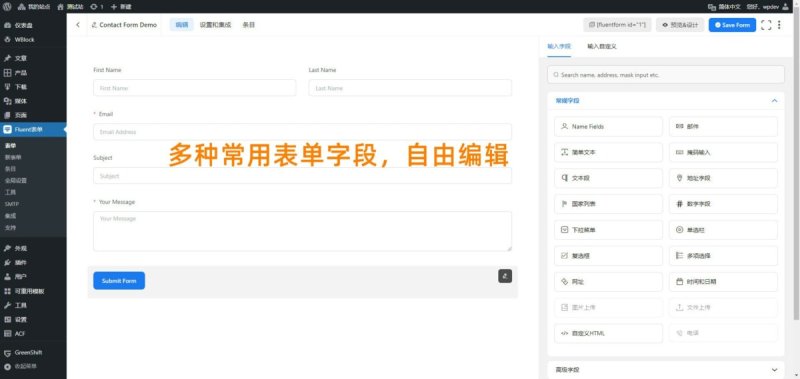This screenshot has width=800, height=379.
Task: Add the 多项选择 multiple choice field
Action: (x=723, y=256)
